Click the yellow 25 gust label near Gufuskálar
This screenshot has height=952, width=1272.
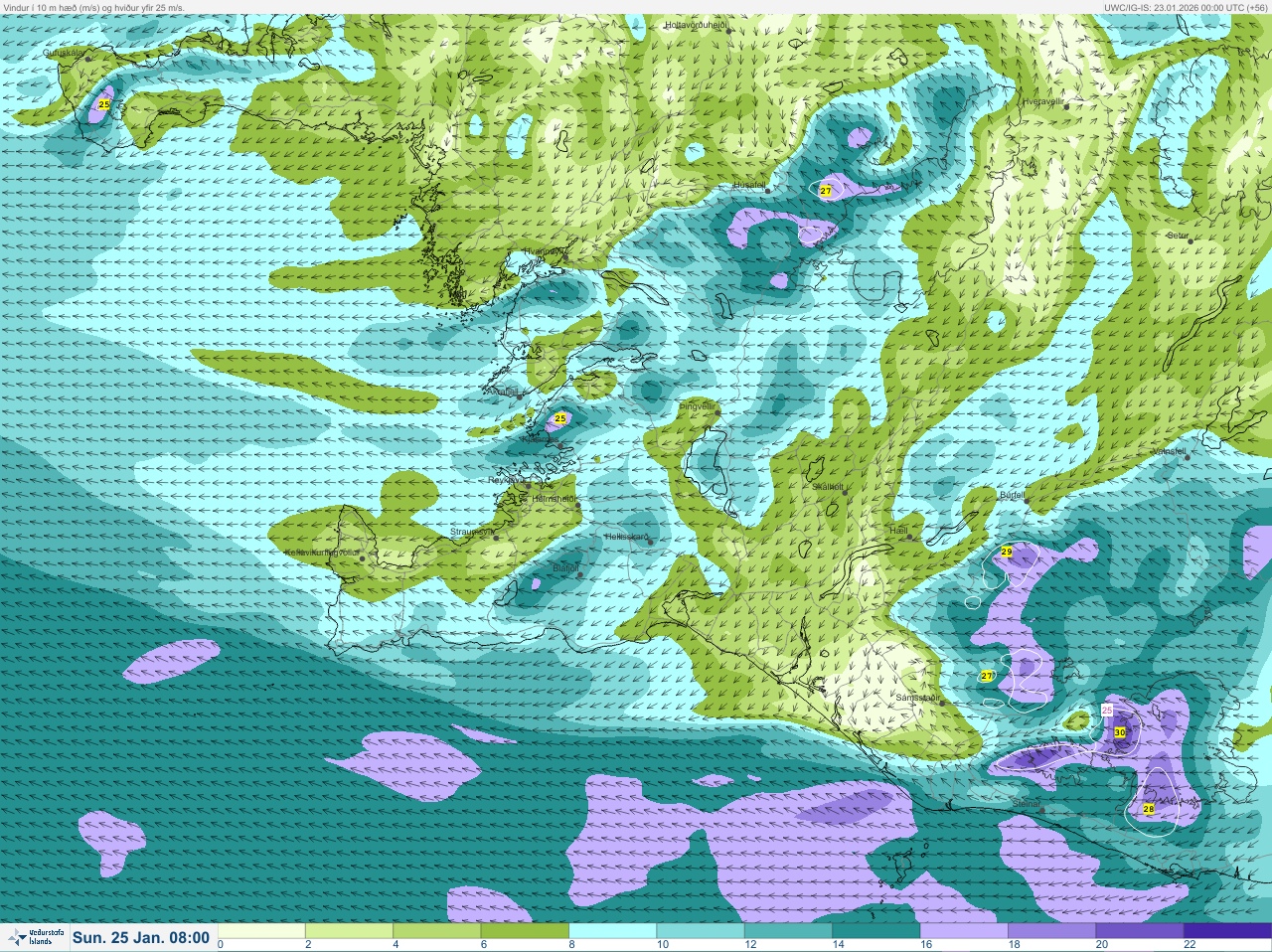tap(104, 104)
